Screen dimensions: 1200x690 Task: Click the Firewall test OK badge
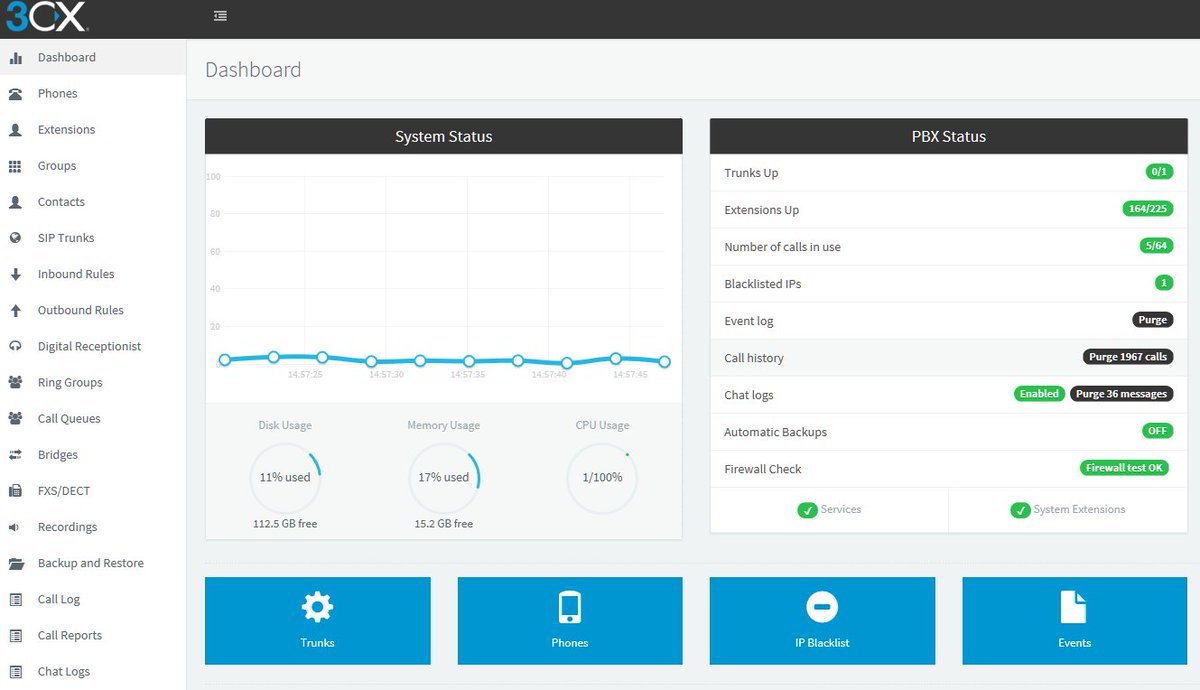click(x=1126, y=468)
